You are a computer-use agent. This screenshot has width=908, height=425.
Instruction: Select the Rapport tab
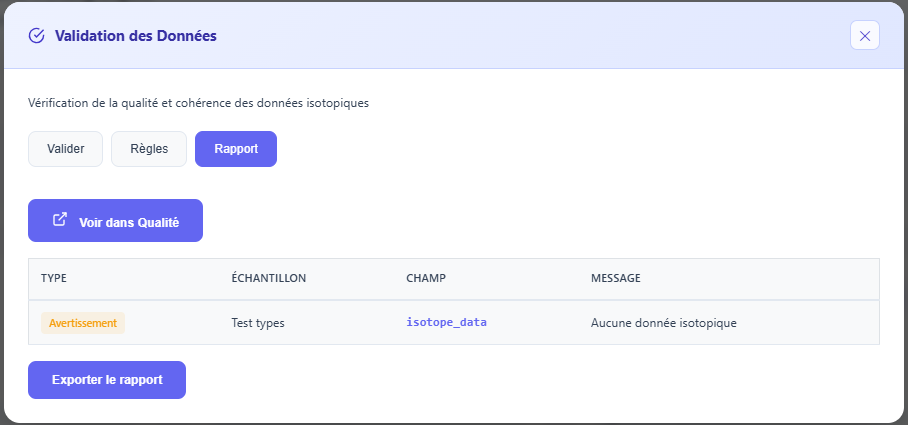(x=236, y=149)
